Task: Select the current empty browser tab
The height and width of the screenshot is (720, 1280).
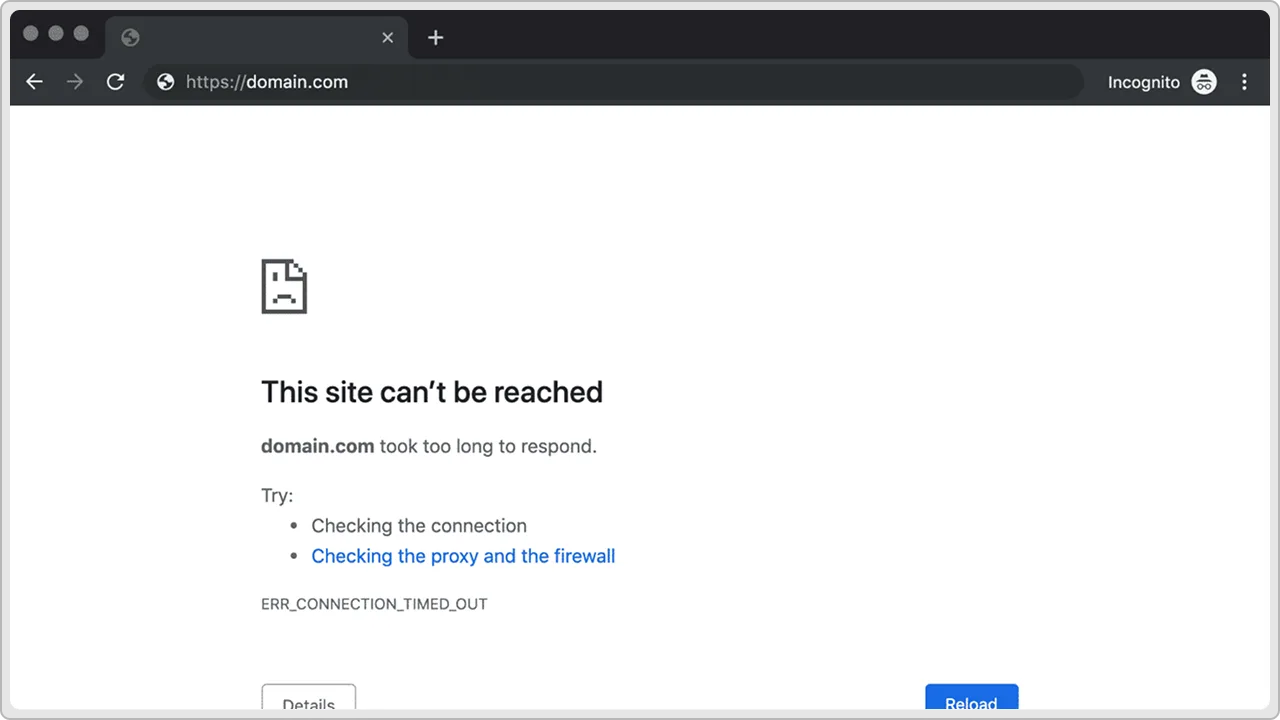Action: click(256, 38)
